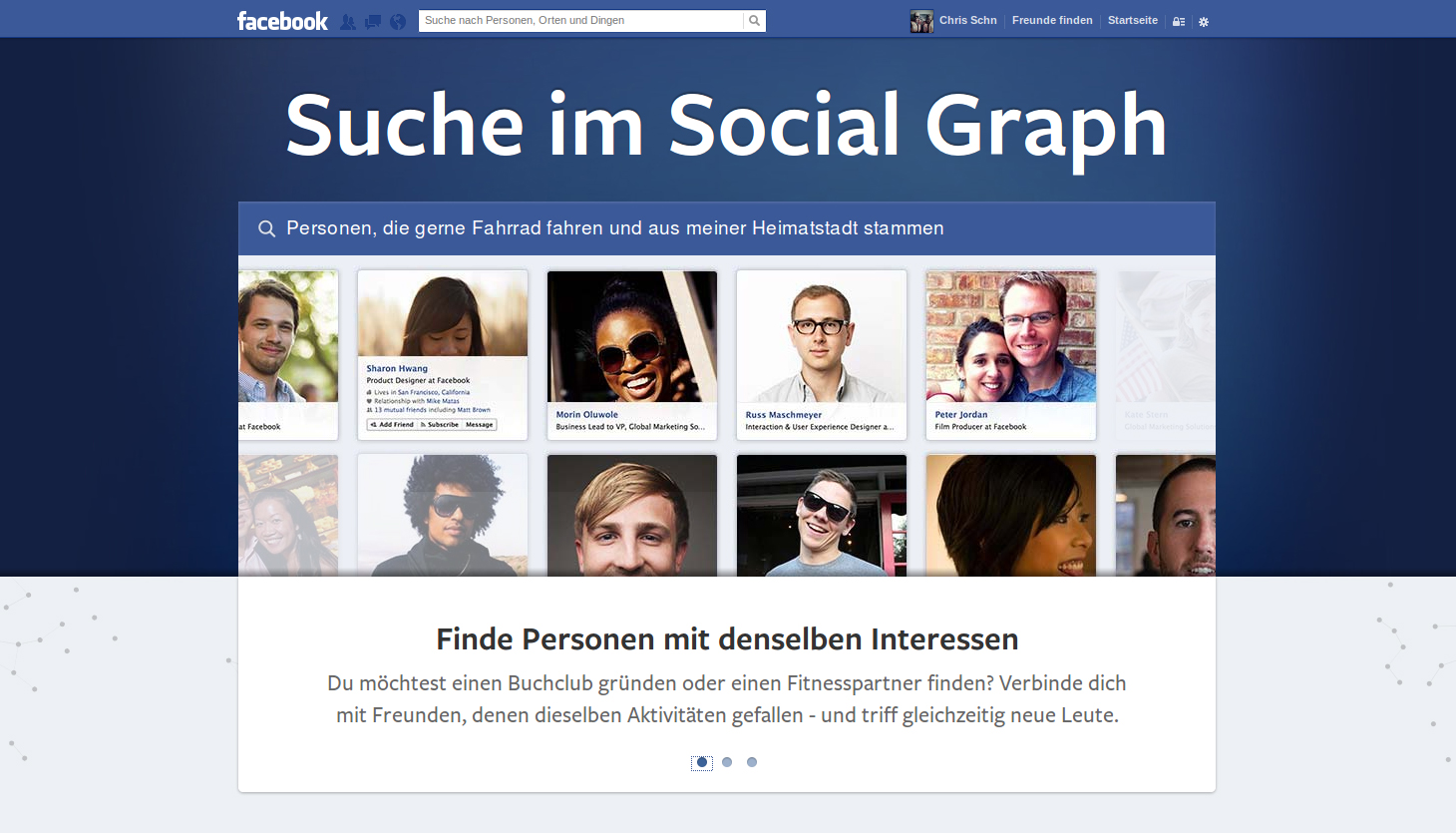
Task: Open photo of man with afro and sunglasses
Action: click(443, 516)
